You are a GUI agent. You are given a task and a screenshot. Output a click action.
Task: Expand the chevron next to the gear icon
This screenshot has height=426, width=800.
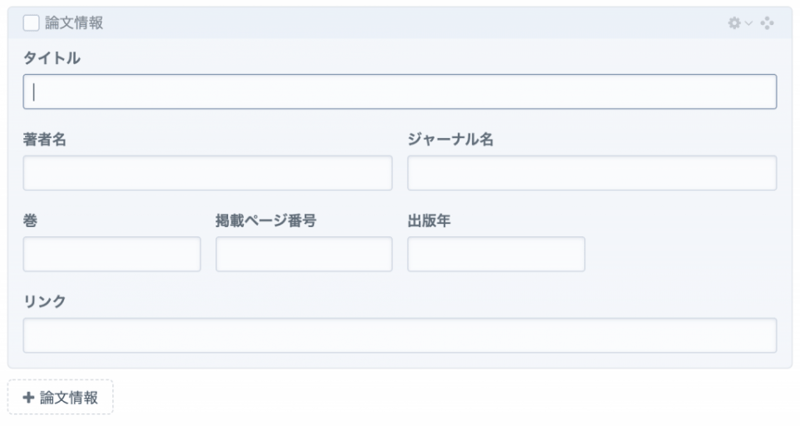(748, 22)
